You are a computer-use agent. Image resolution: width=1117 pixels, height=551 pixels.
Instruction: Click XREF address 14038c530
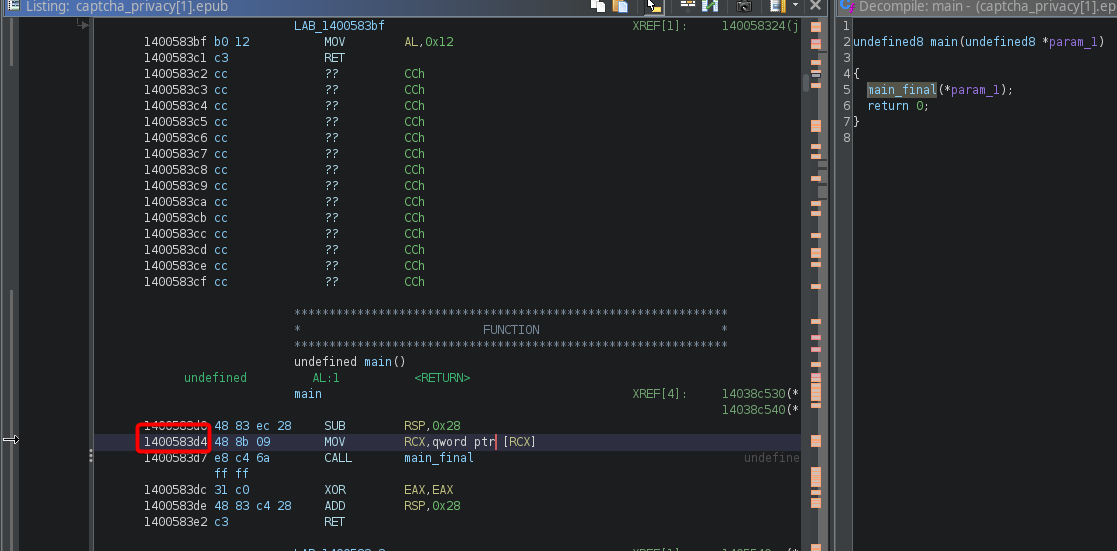(756, 394)
